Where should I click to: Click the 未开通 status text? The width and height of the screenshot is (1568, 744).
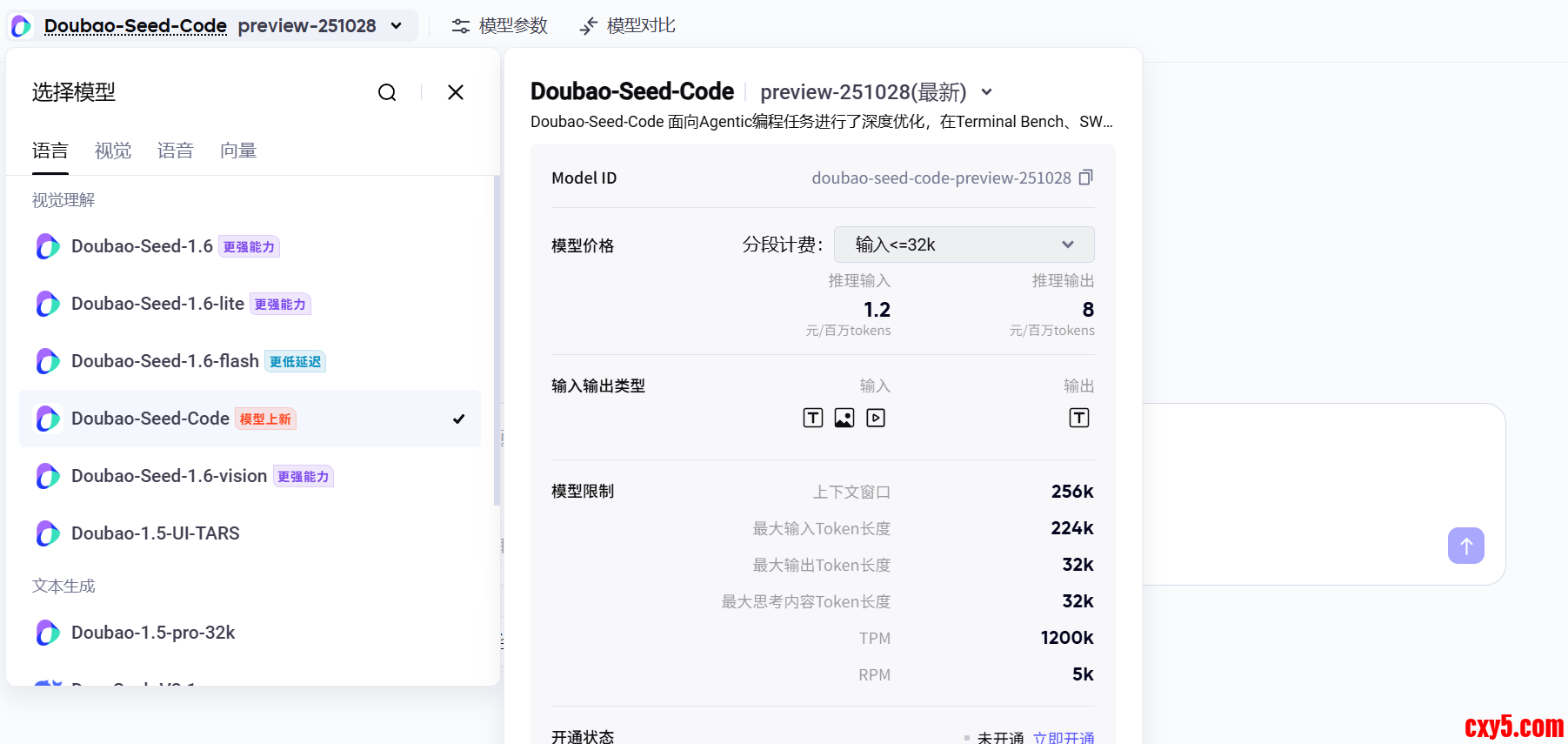tap(1000, 737)
